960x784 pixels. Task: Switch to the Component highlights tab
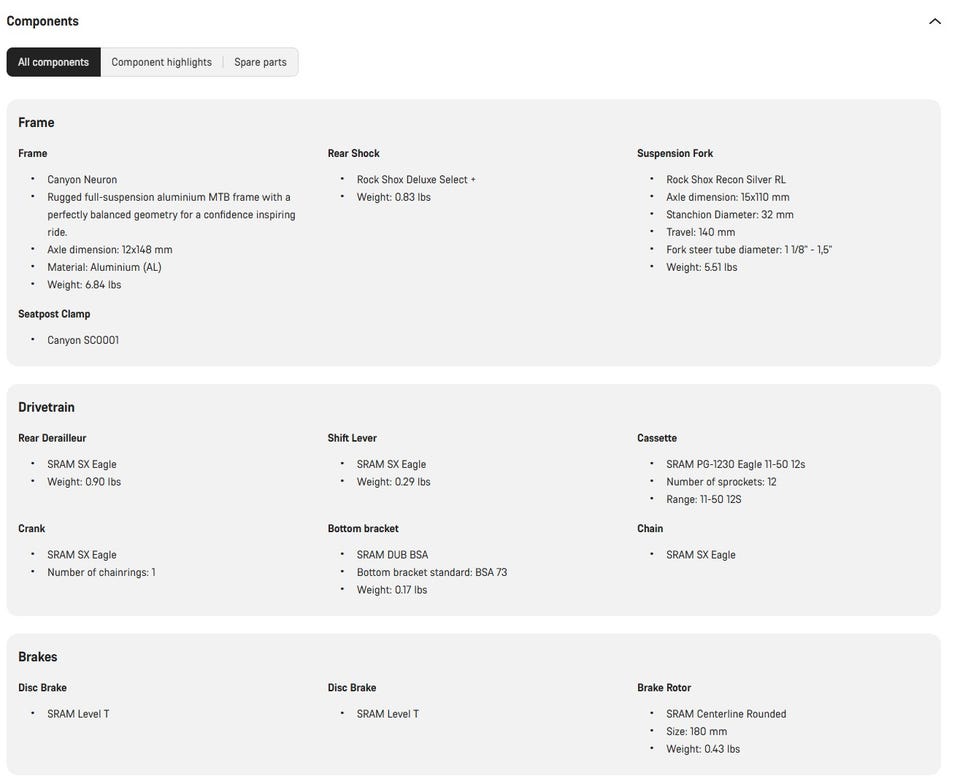coord(162,62)
